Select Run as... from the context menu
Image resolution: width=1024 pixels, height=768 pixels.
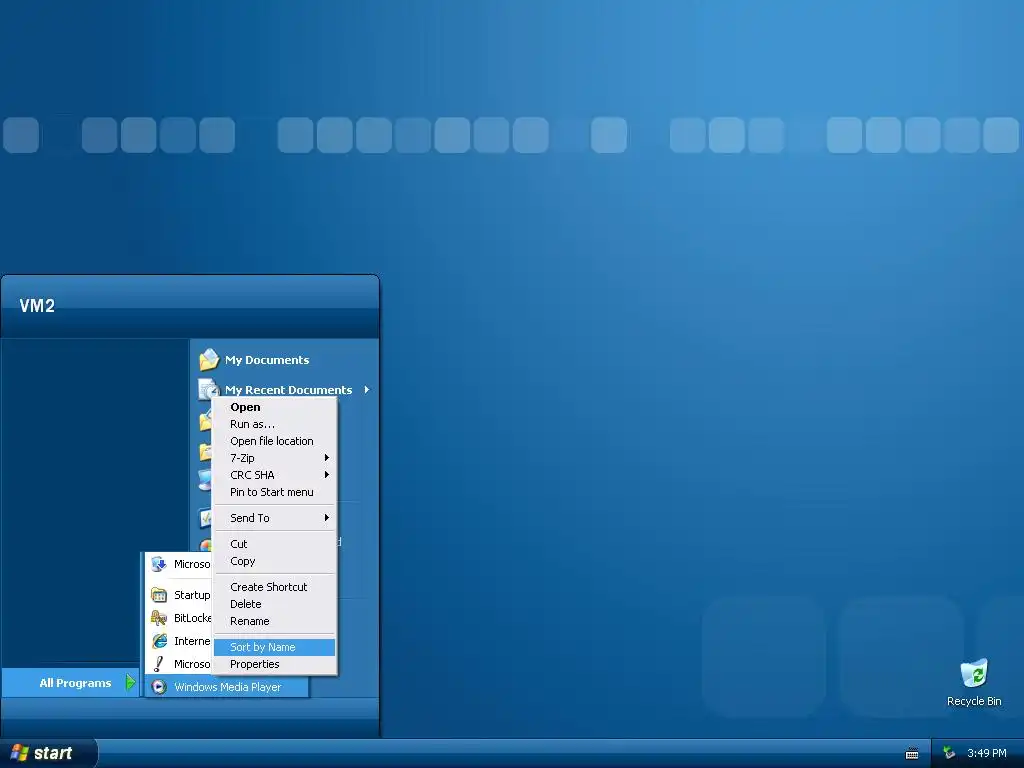click(274, 424)
